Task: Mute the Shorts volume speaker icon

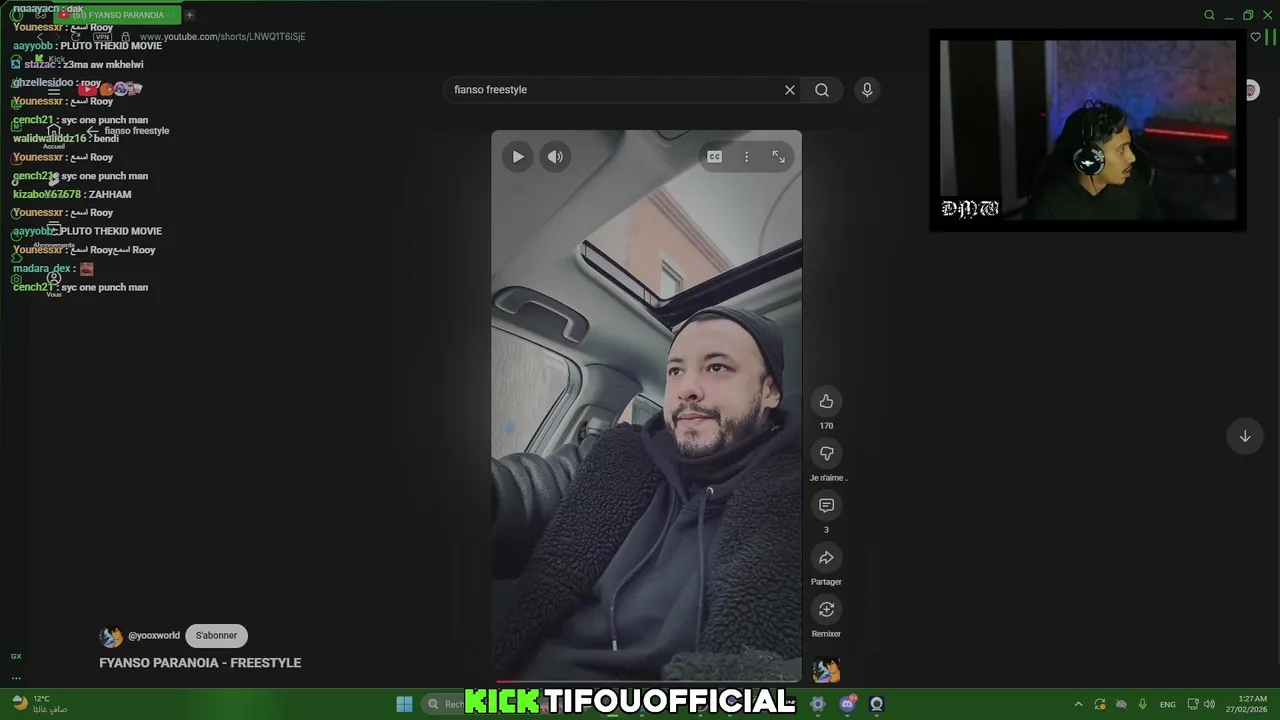Action: [x=555, y=157]
